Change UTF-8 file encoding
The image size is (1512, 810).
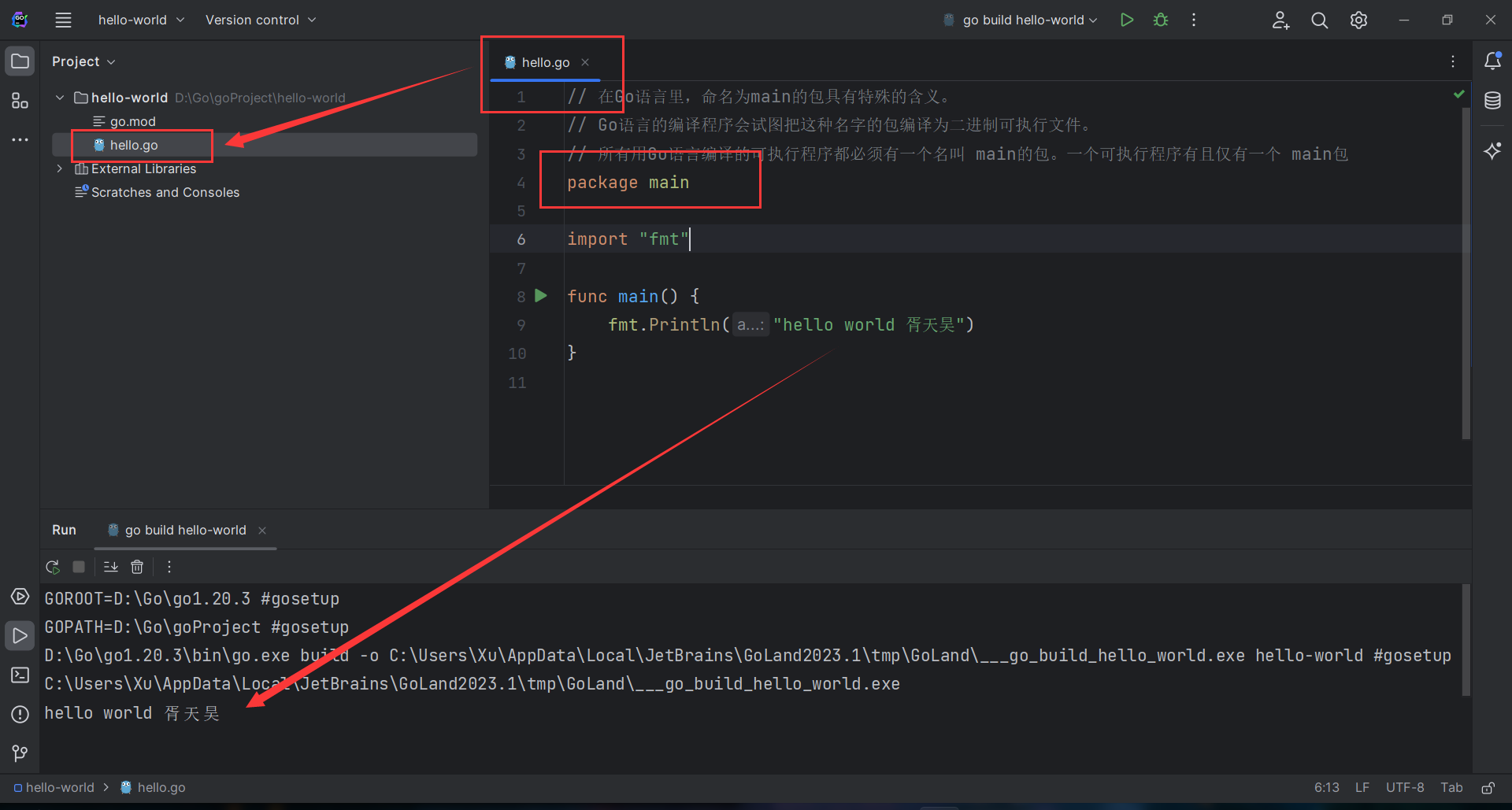[1405, 788]
